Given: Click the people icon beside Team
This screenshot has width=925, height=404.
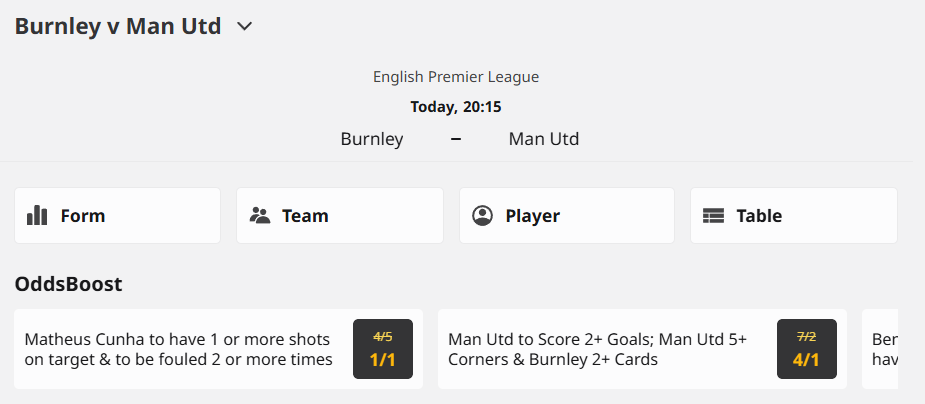Looking at the screenshot, I should tap(260, 215).
